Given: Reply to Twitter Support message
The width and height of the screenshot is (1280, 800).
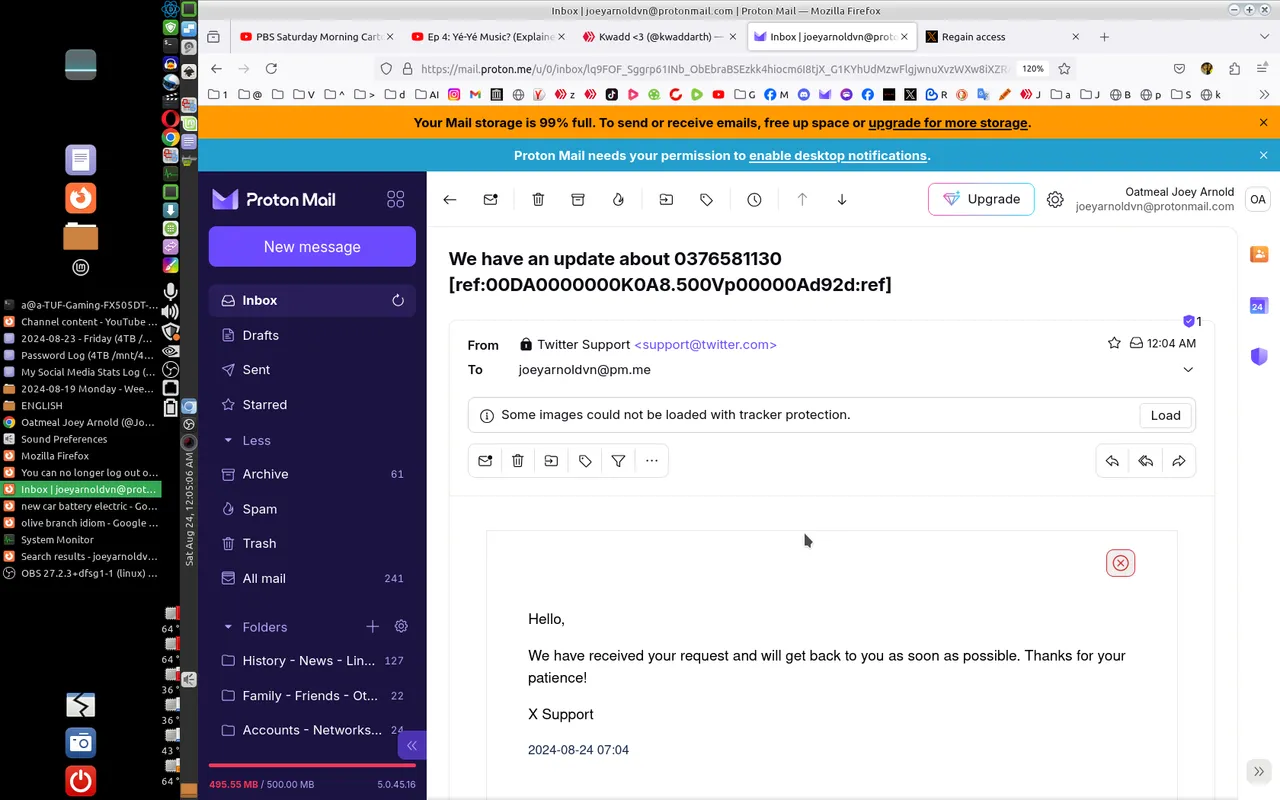Looking at the screenshot, I should [x=1112, y=461].
